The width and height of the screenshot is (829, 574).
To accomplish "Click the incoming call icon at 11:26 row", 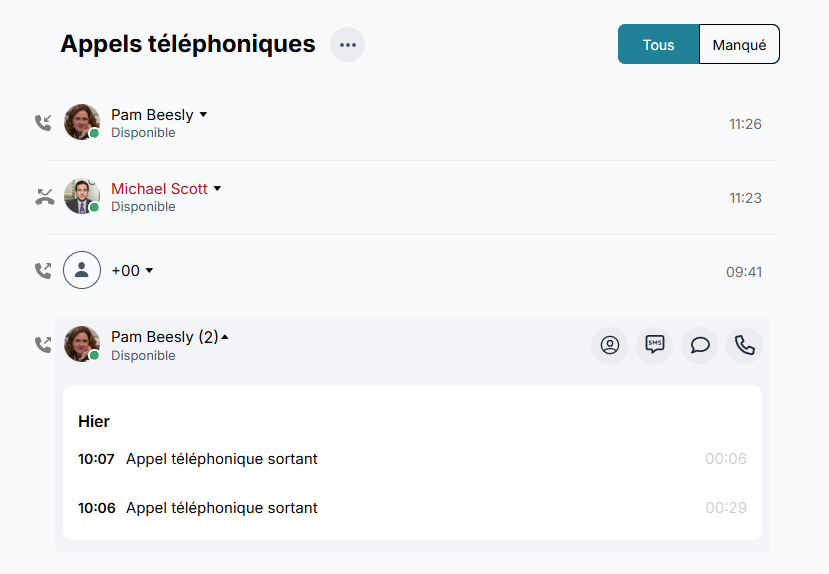I will coord(43,123).
